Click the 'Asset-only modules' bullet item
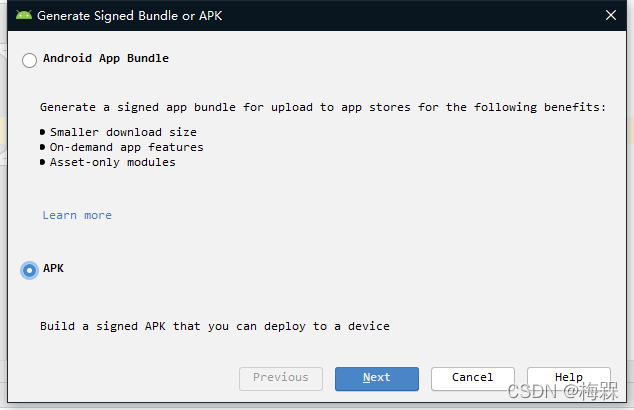This screenshot has height=410, width=634. [x=112, y=162]
